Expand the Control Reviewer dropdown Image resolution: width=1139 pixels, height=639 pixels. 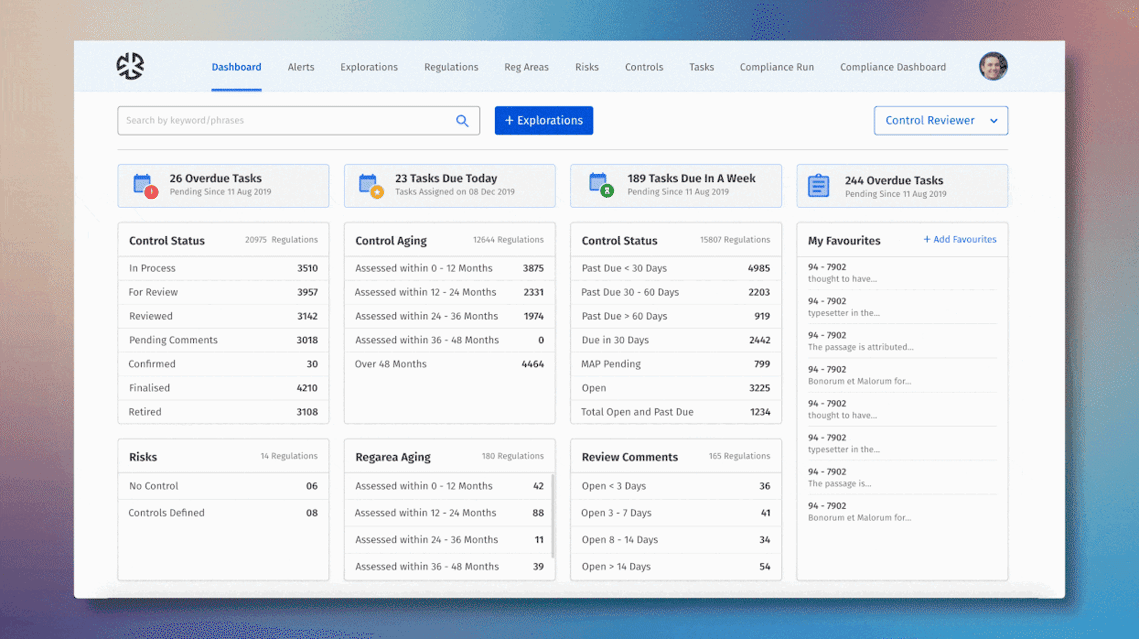(941, 121)
